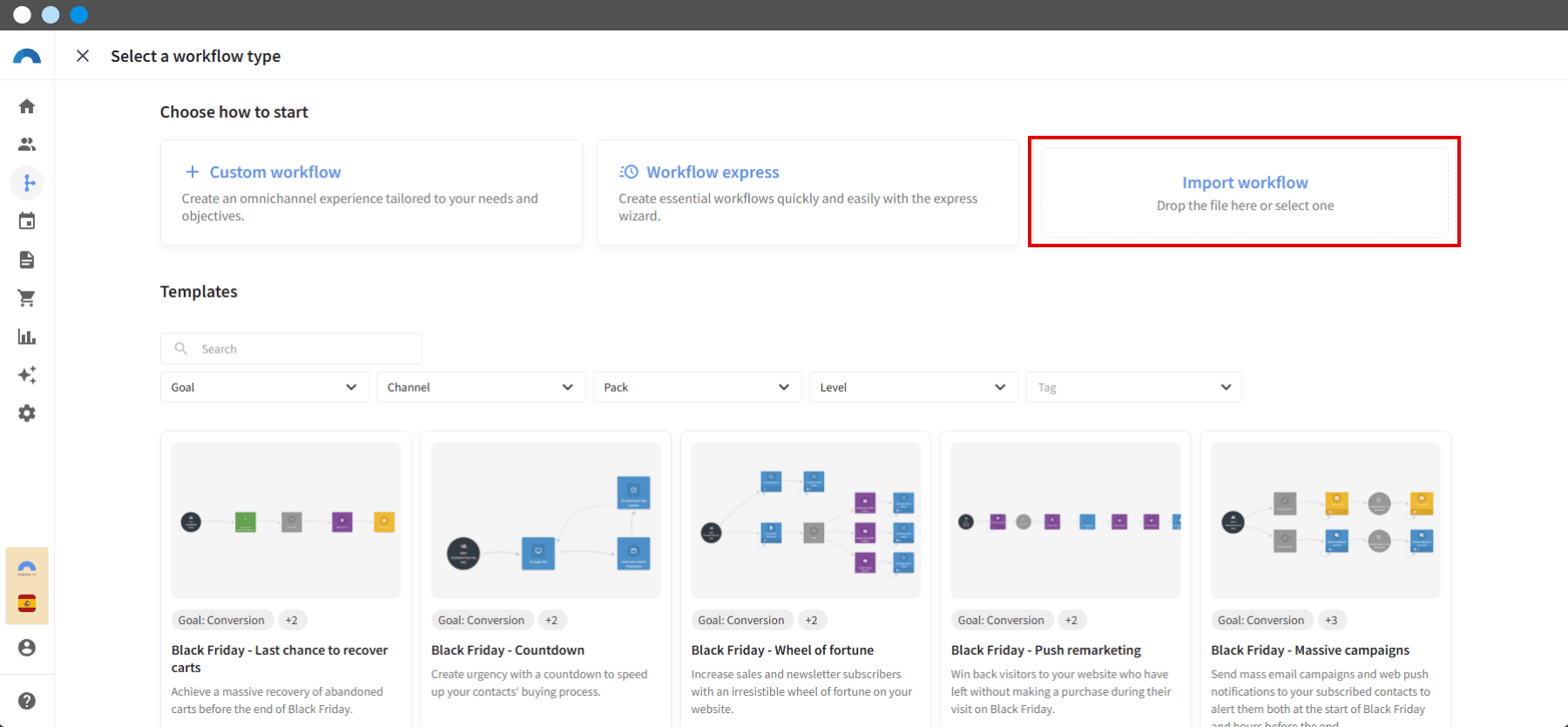Click the Import workflow drop area

pos(1245,192)
